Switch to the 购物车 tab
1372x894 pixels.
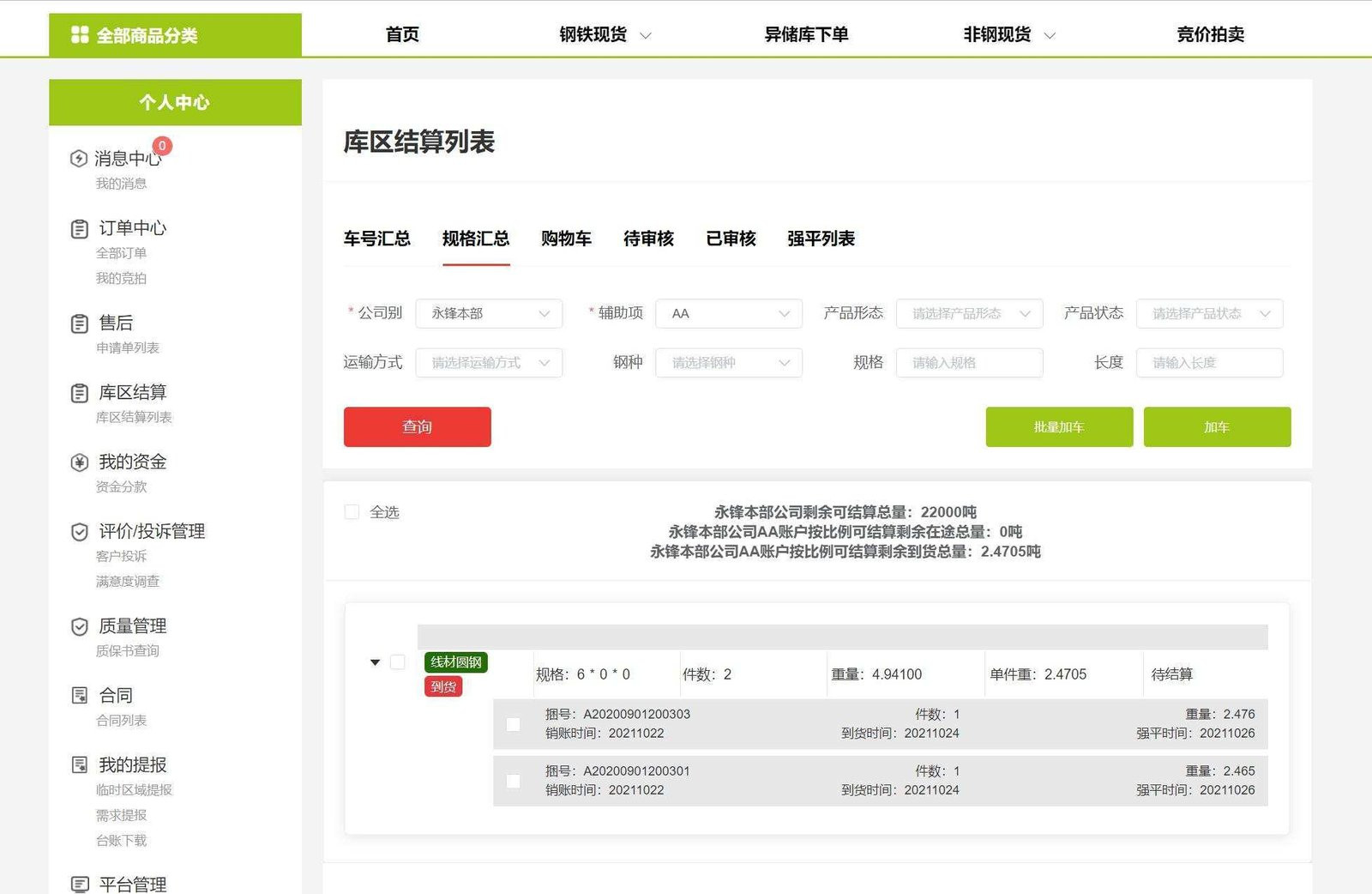tap(566, 239)
